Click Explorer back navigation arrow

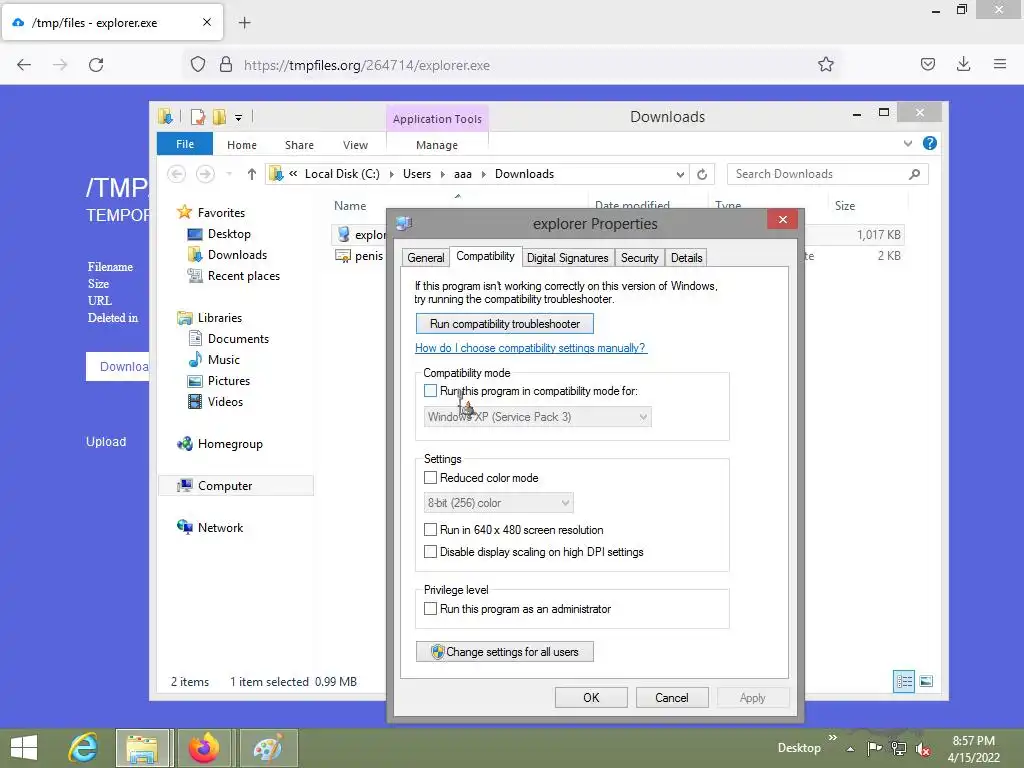coord(176,174)
